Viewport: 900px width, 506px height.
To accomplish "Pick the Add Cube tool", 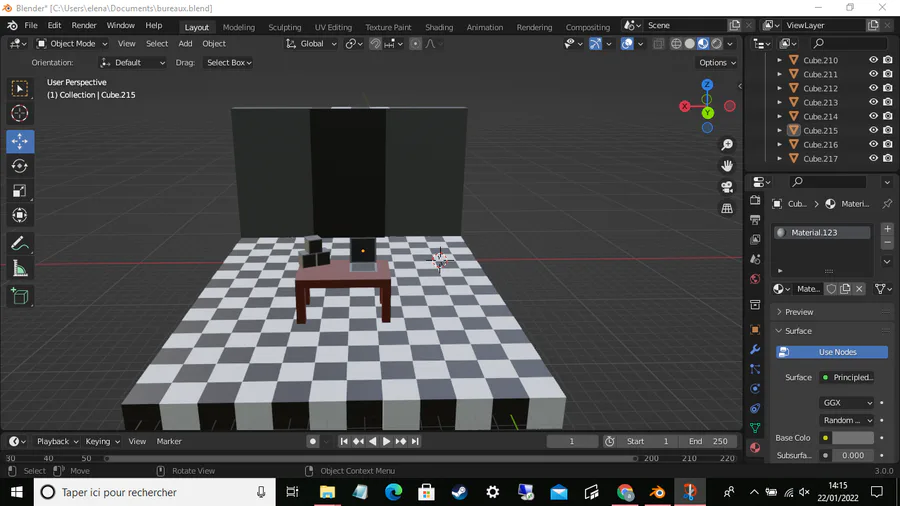I will [x=20, y=296].
